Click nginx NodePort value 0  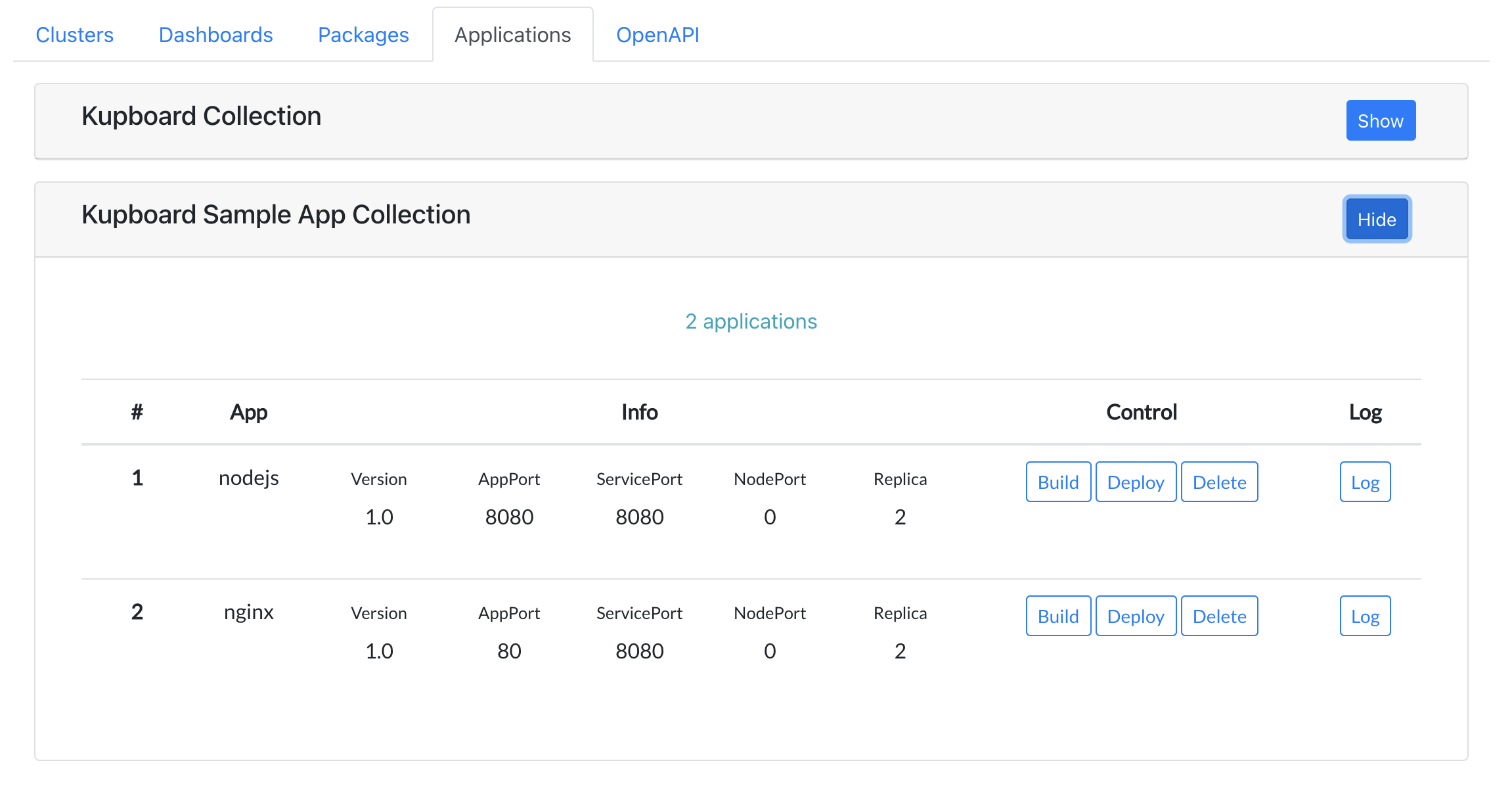coord(770,651)
